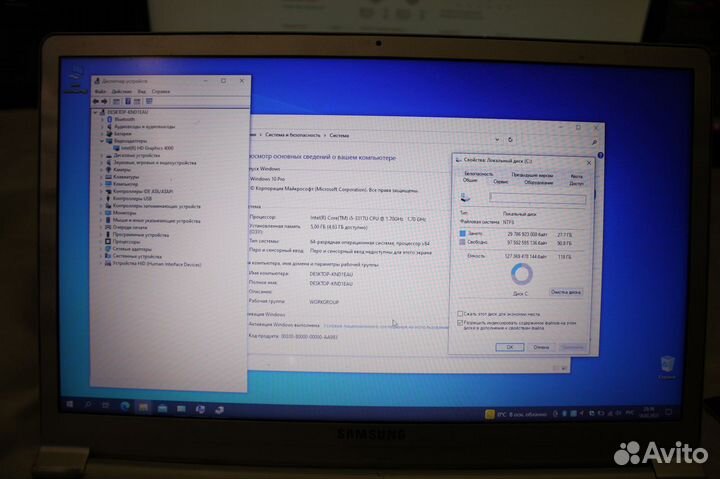Click the Процессоры CPU icon in device tree
This screenshot has height=479, width=720.
click(108, 242)
